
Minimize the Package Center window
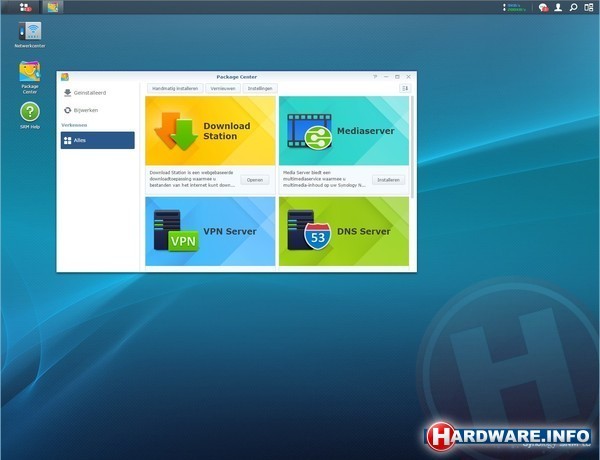coord(386,77)
